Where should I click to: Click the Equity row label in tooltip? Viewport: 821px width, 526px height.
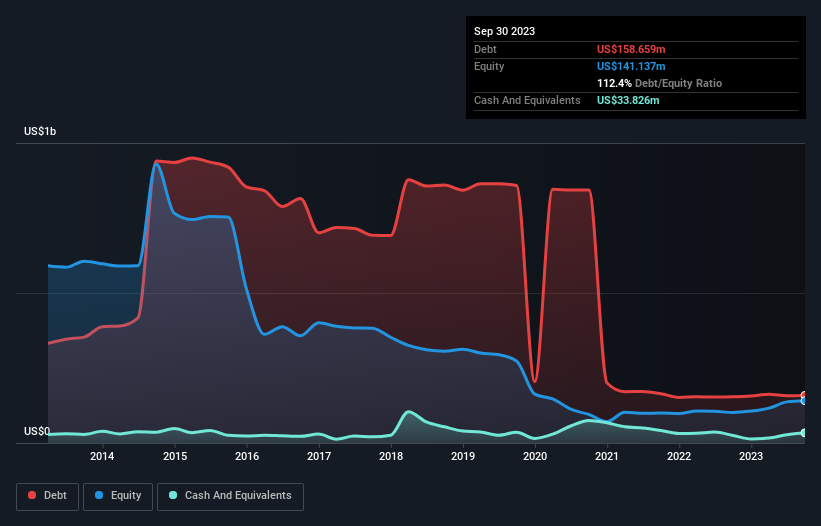(489, 66)
